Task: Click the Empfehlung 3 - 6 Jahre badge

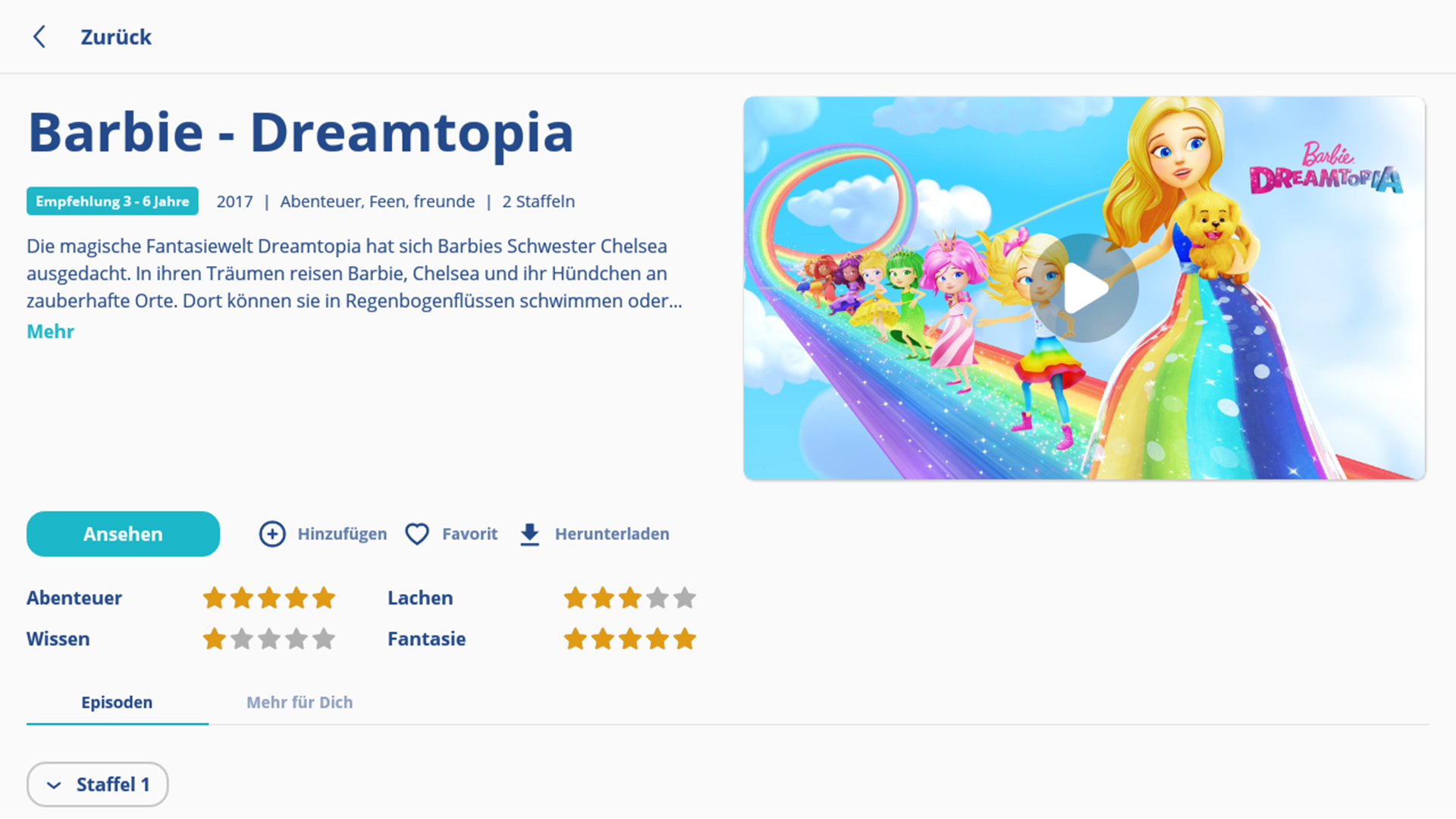Action: coord(112,201)
